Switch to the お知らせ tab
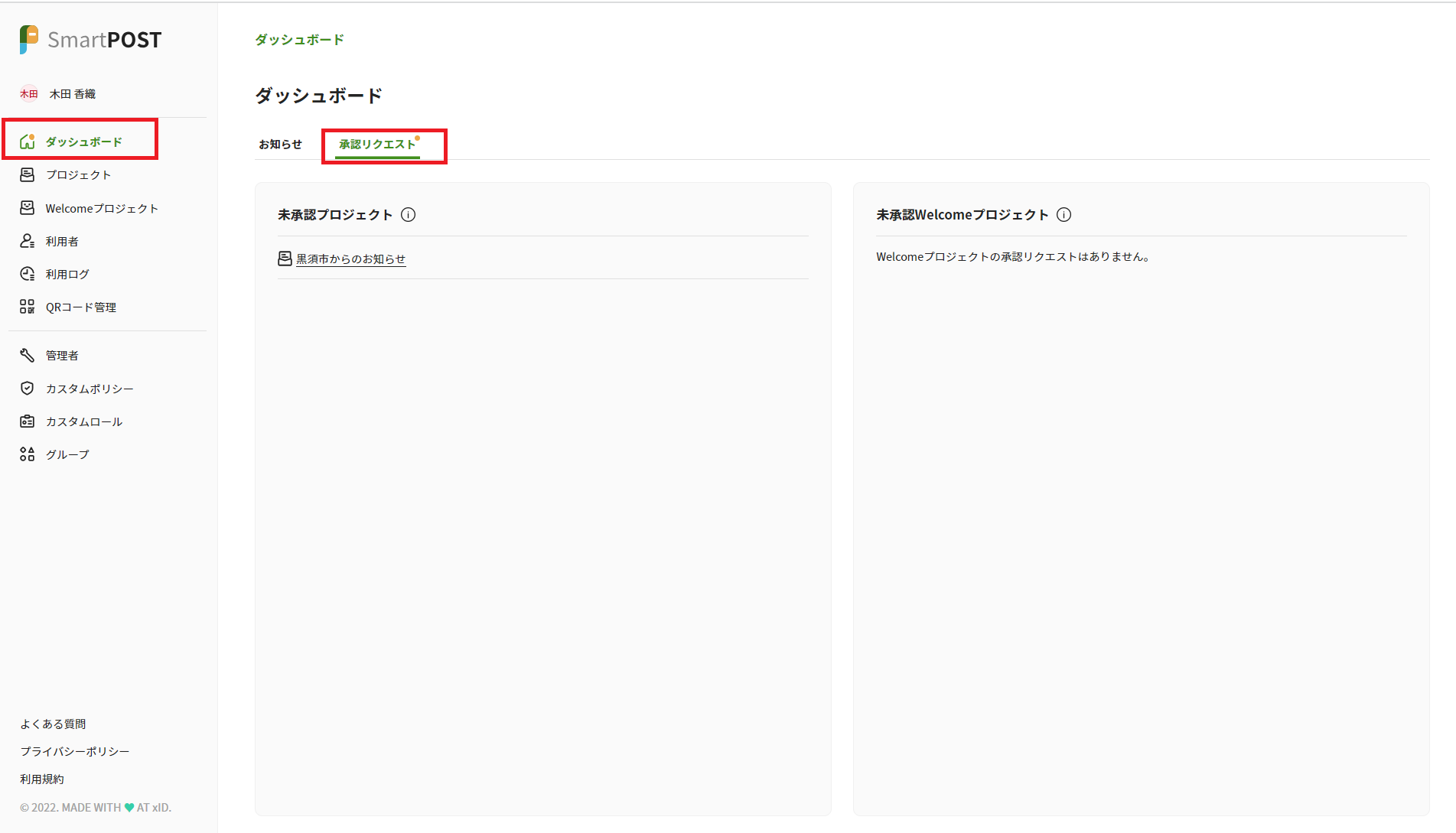This screenshot has width=1456, height=833. point(280,145)
